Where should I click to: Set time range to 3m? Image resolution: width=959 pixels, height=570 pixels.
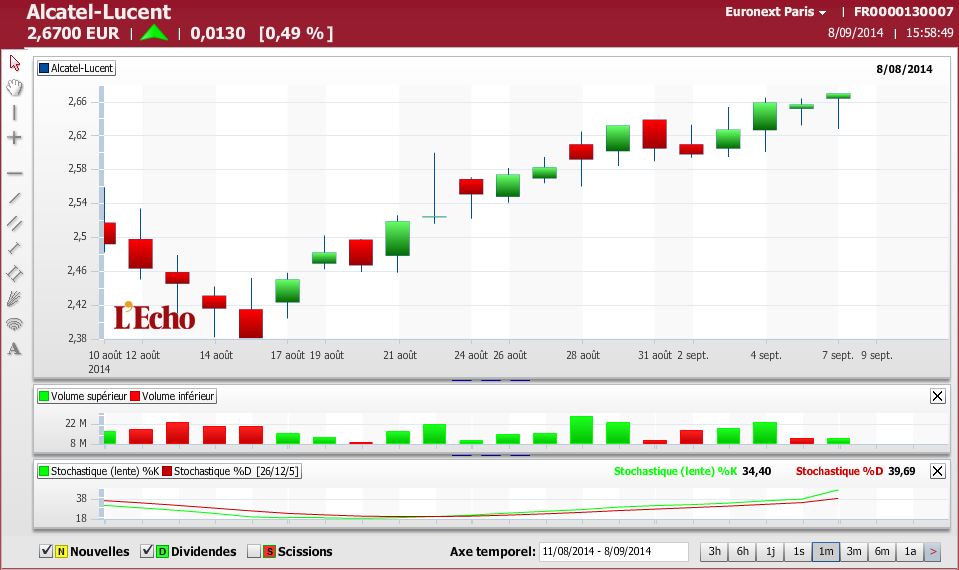point(854,552)
